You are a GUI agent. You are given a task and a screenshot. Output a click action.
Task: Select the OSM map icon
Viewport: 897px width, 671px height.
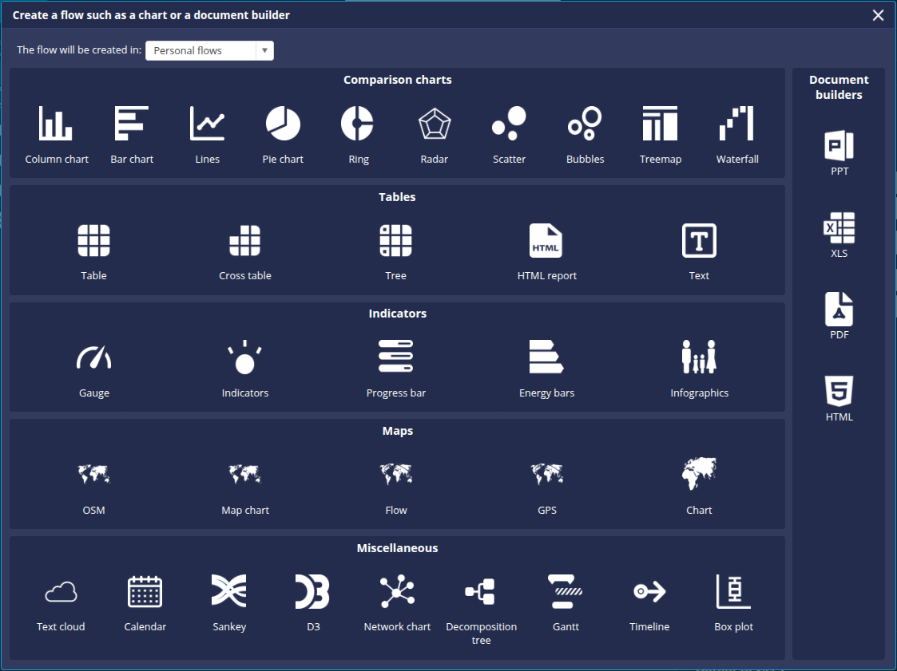click(x=94, y=474)
